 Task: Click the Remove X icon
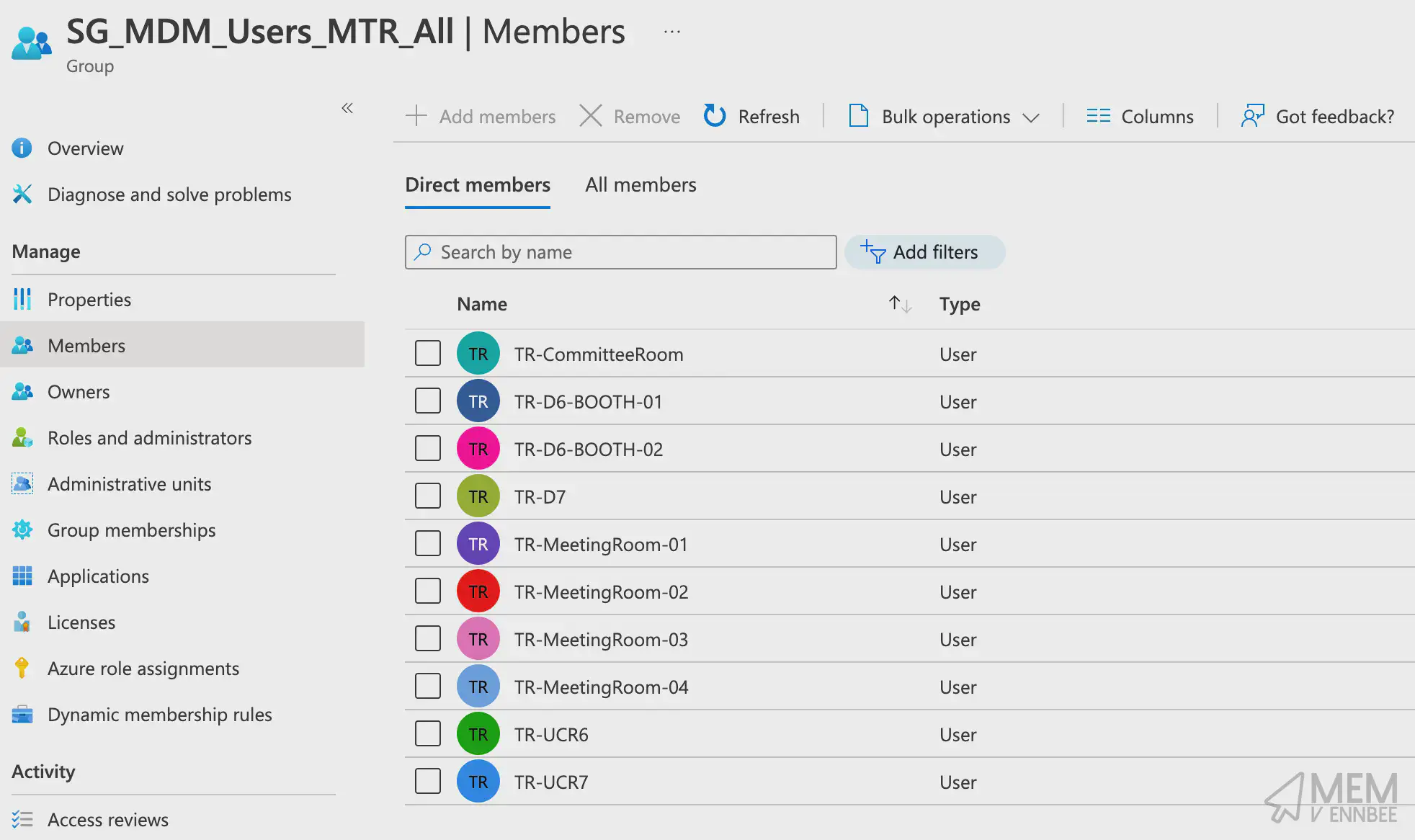pyautogui.click(x=591, y=116)
